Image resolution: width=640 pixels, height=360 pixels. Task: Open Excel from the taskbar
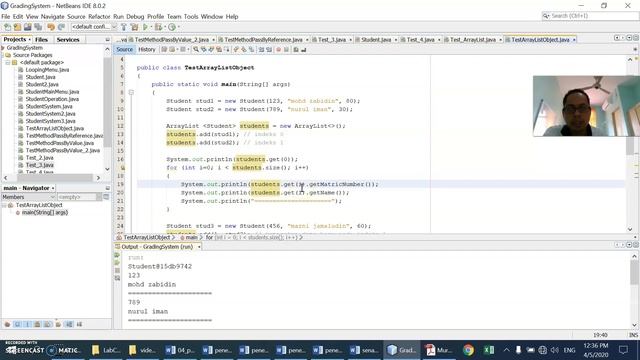pyautogui.click(x=489, y=350)
